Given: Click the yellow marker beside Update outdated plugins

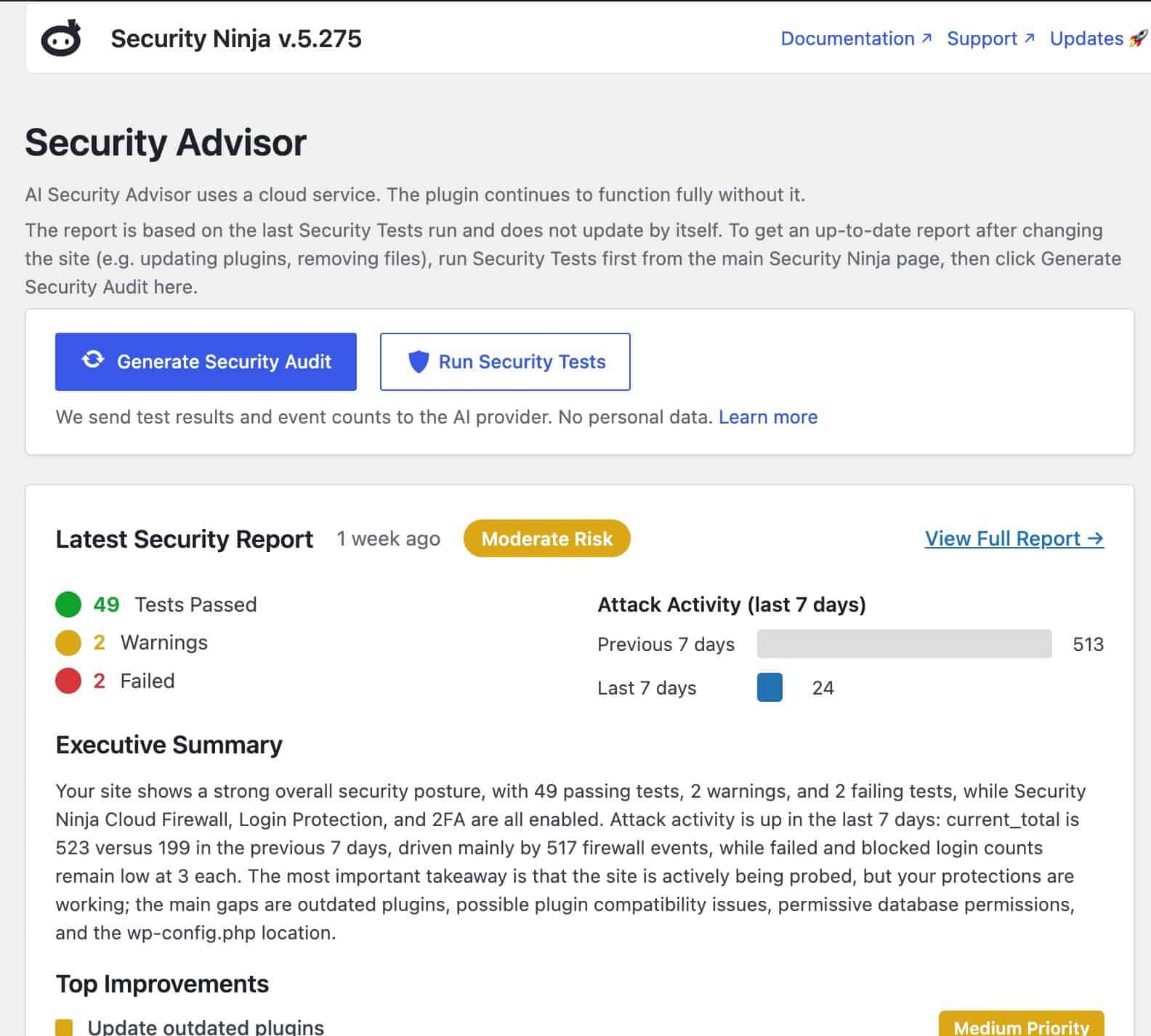Looking at the screenshot, I should point(64,1027).
